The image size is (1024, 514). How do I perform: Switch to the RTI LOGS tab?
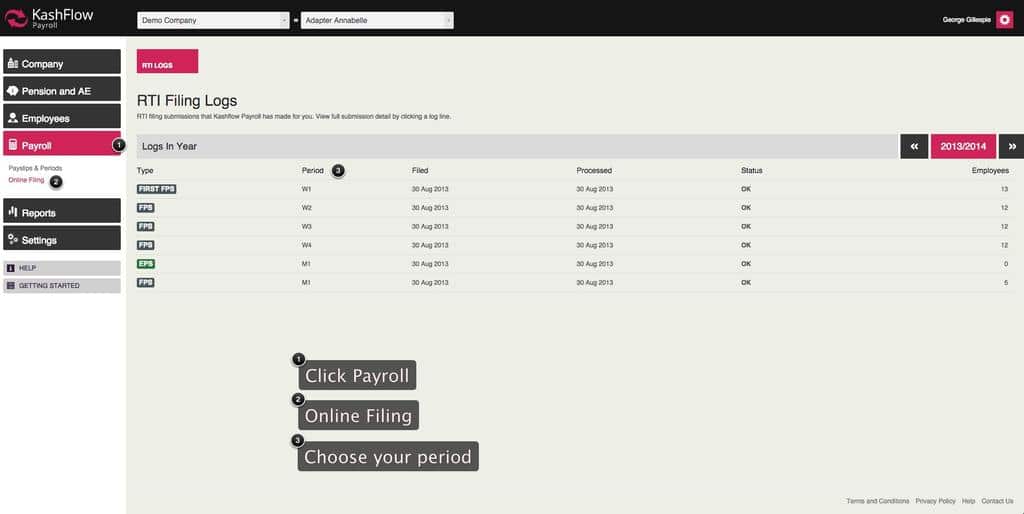tap(167, 62)
